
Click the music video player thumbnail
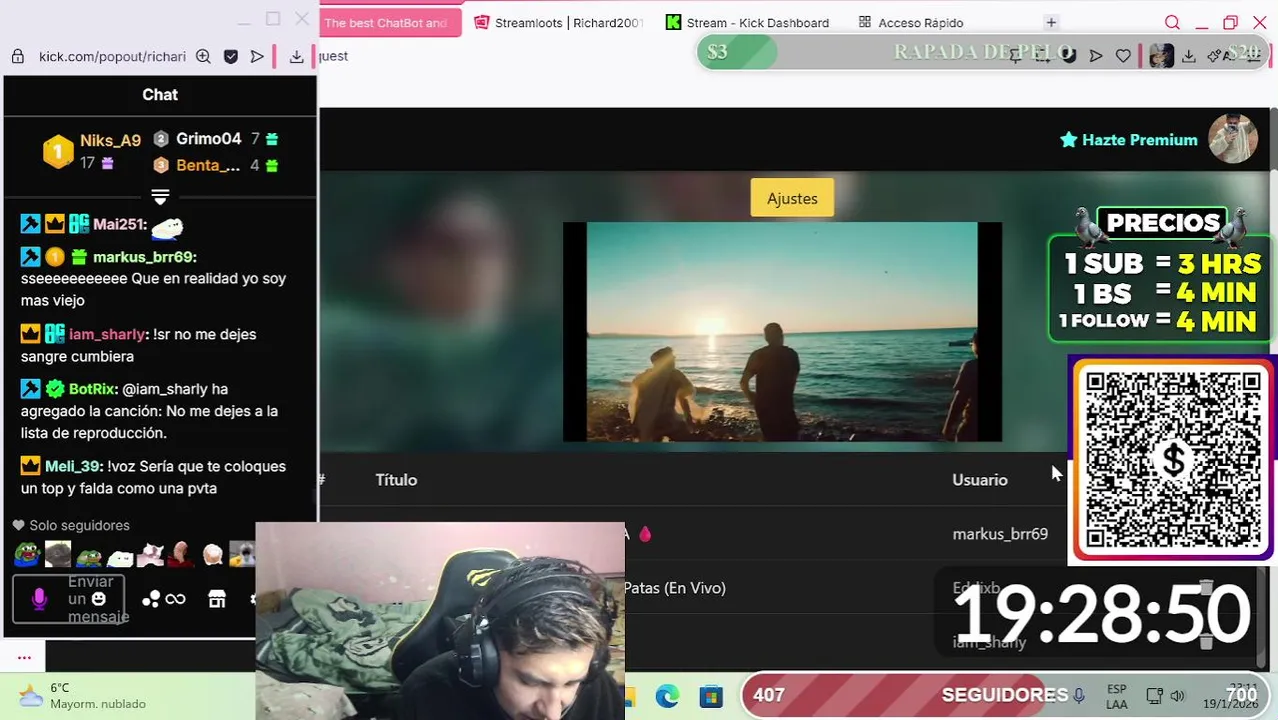tap(782, 331)
